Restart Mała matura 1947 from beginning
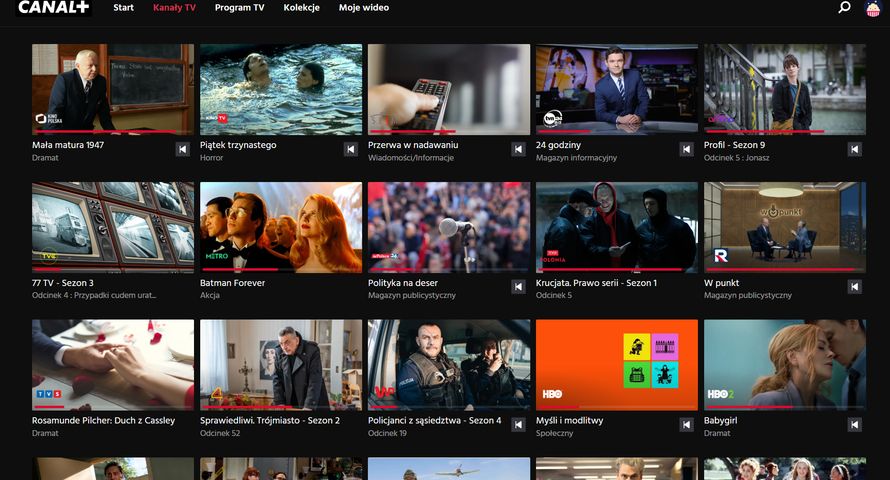This screenshot has width=890, height=480. coord(182,149)
